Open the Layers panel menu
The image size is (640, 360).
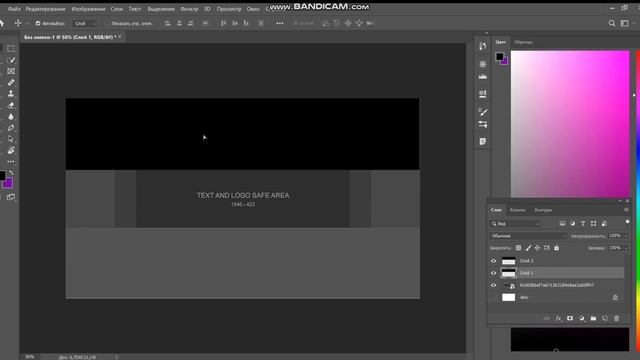pos(626,210)
